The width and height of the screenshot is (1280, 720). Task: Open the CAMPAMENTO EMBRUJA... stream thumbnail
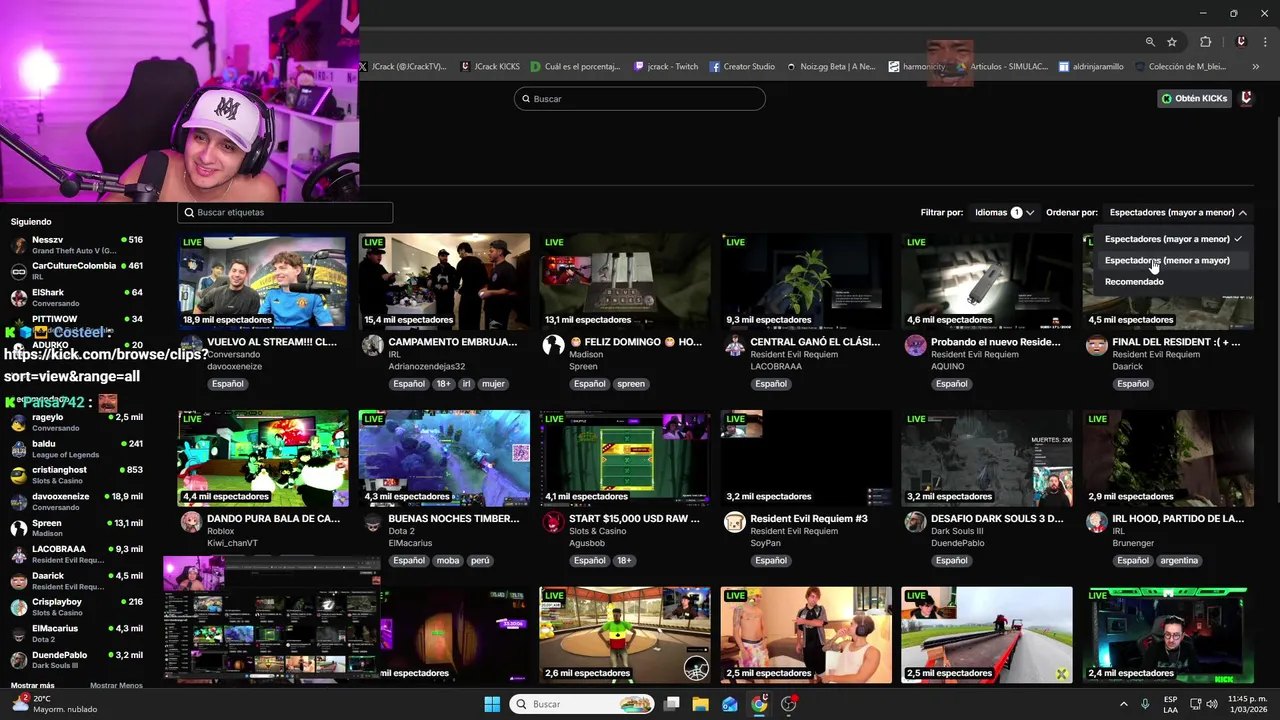coord(444,281)
